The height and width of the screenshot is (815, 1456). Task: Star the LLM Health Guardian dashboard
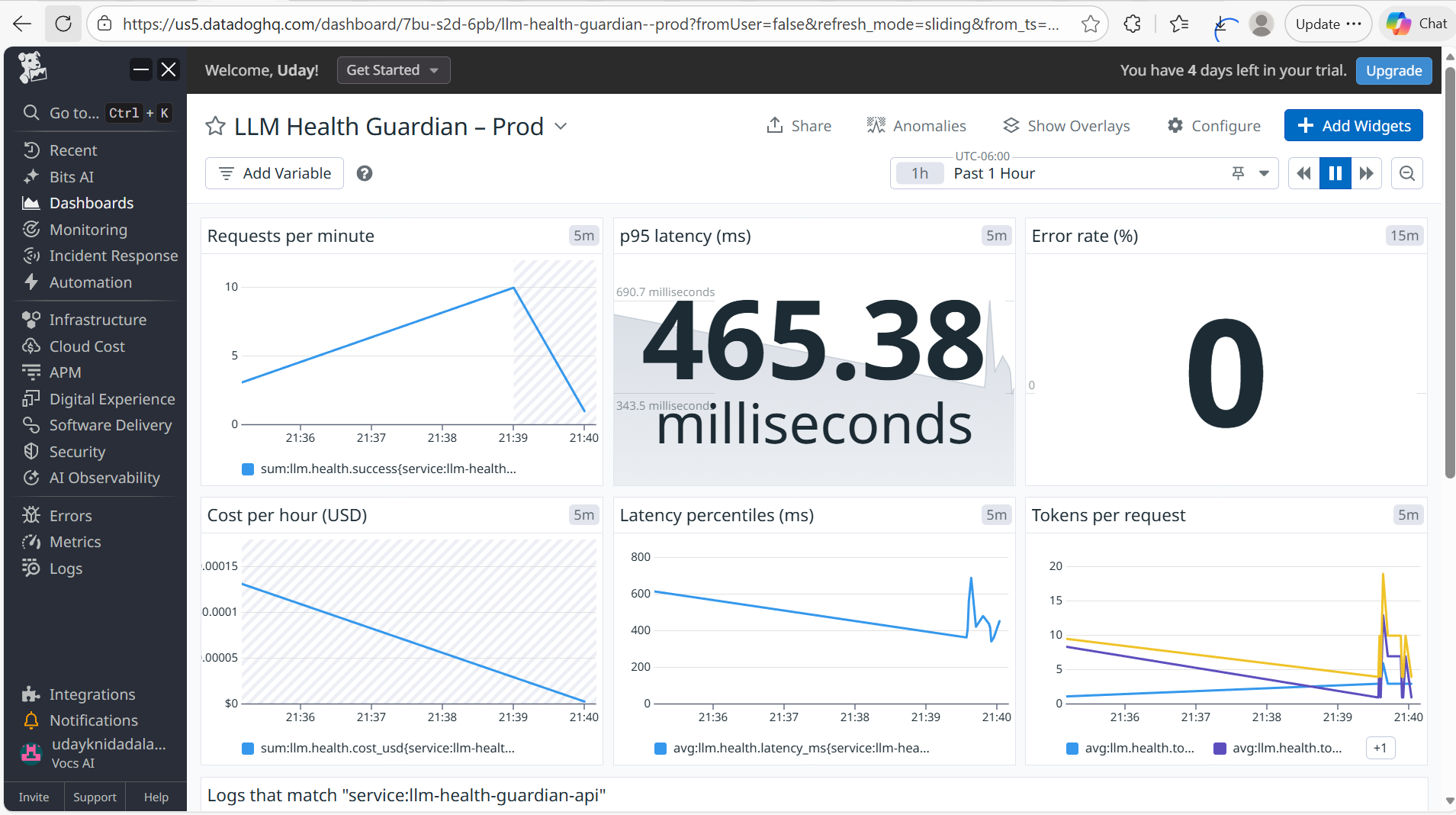tap(216, 126)
